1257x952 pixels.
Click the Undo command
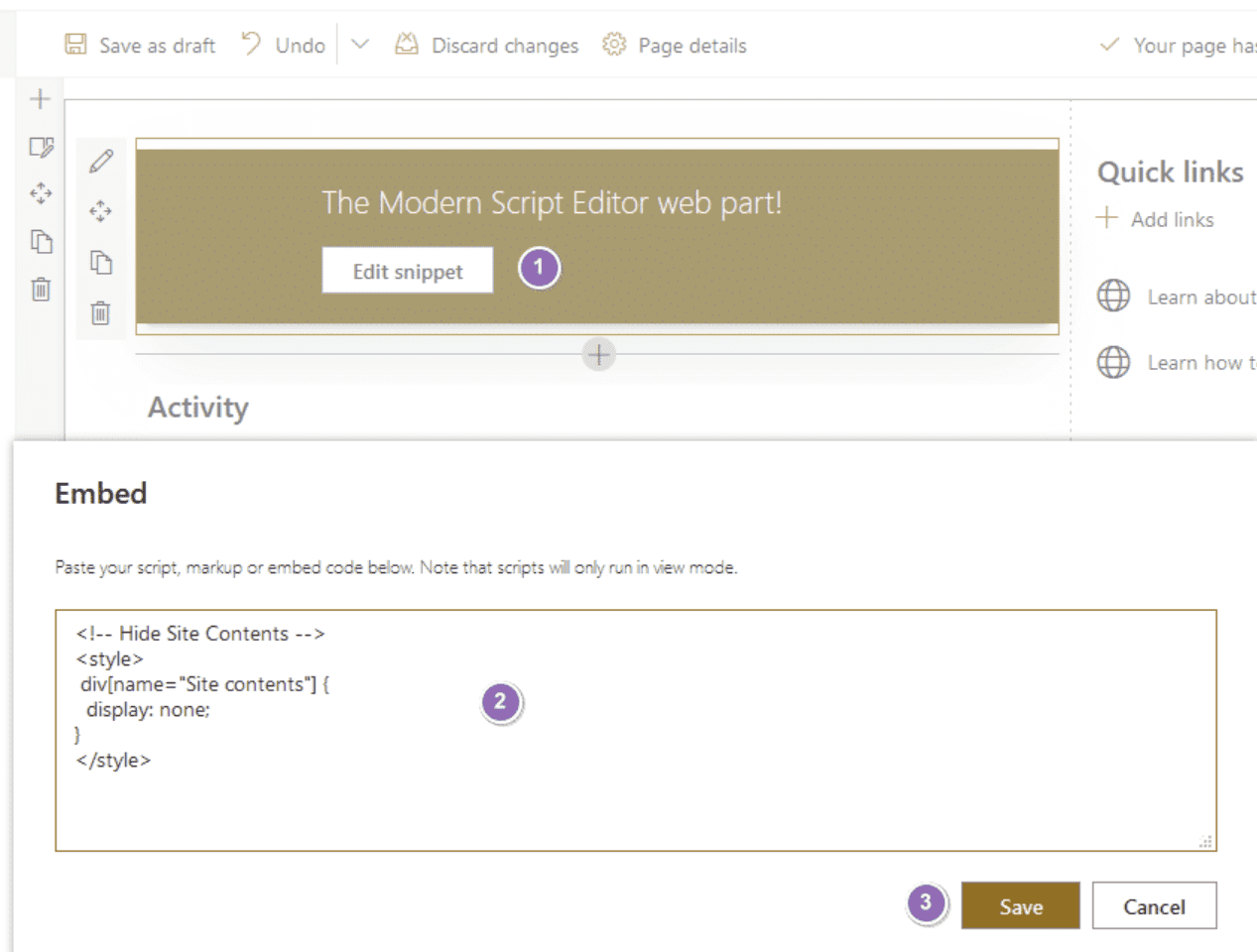tap(284, 46)
